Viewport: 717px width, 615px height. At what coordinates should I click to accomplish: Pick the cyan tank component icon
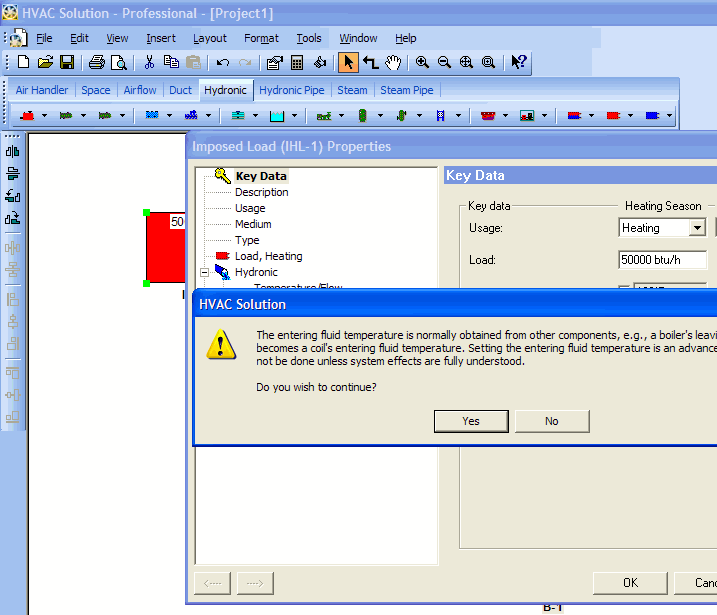point(277,116)
